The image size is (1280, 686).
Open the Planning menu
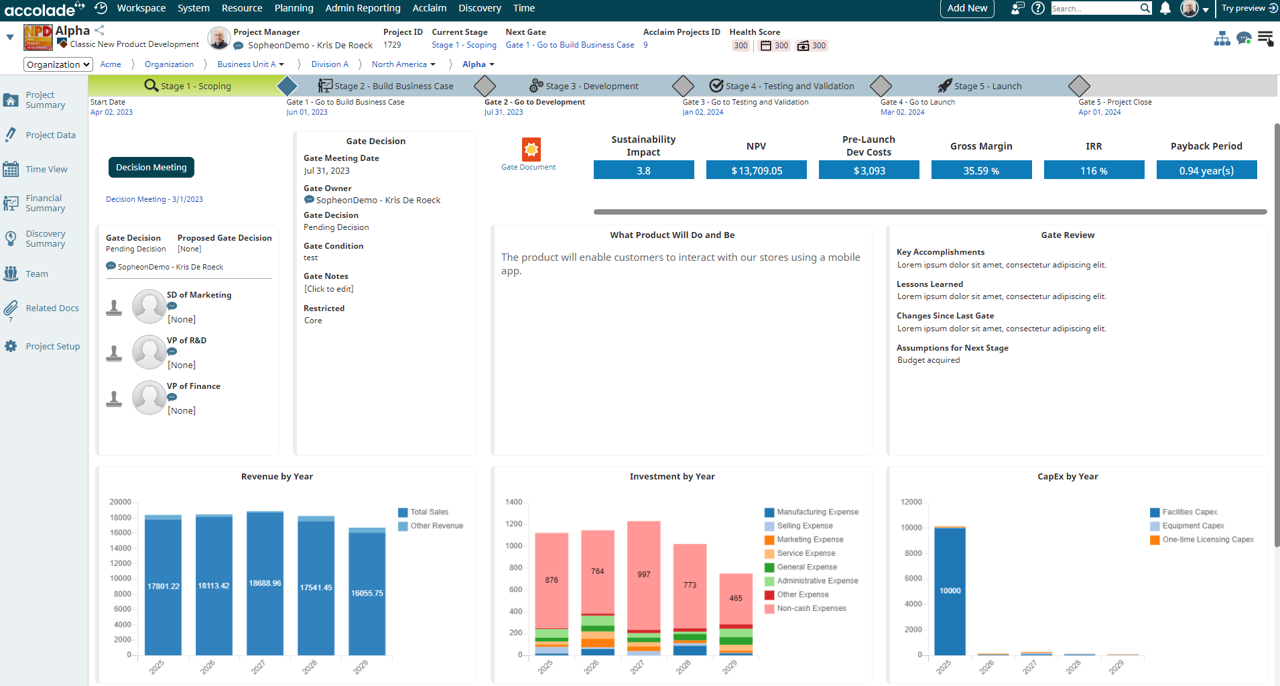click(x=294, y=8)
